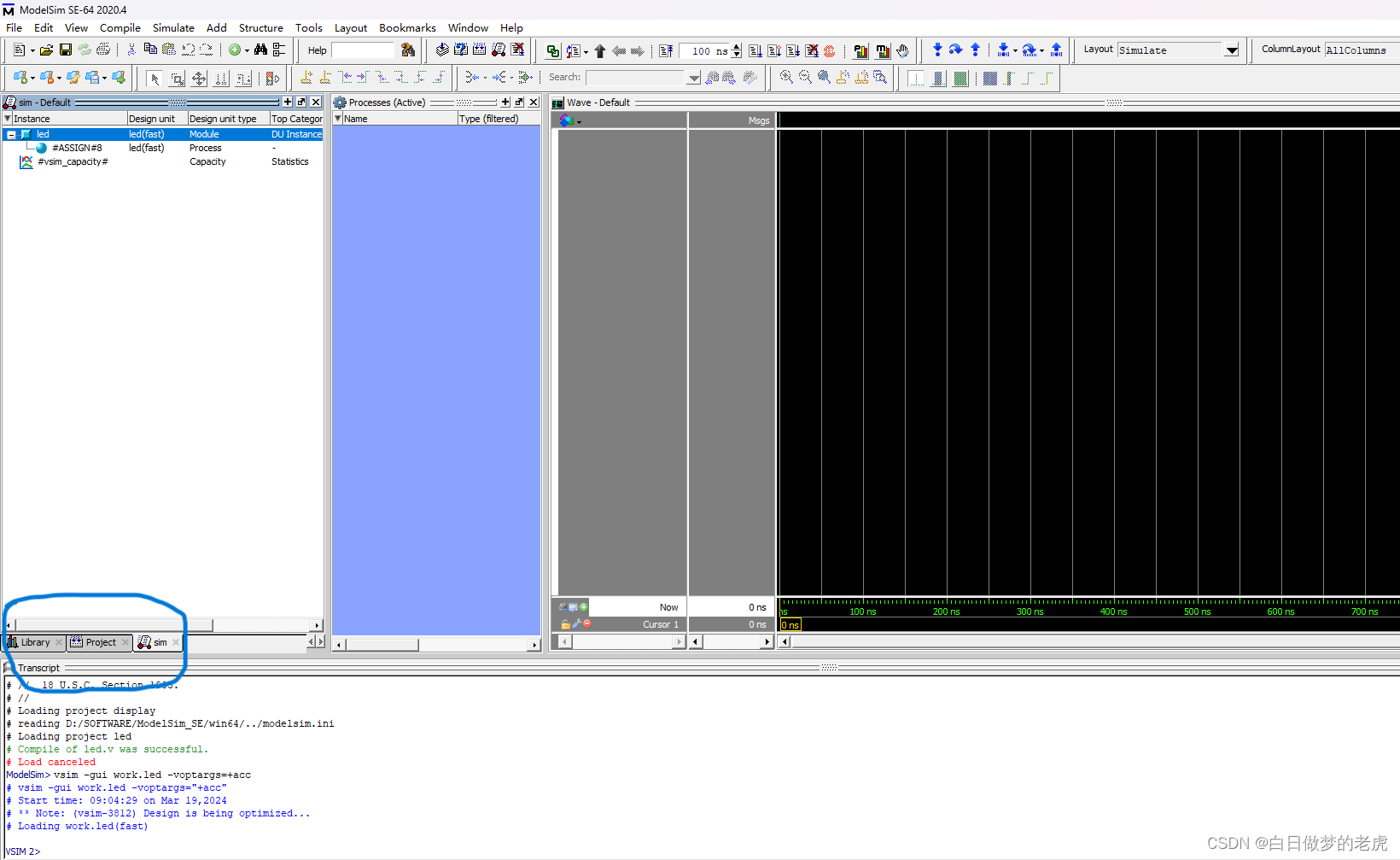Viewport: 1400px width, 860px height.
Task: Click the Copy icon in toolbar
Action: point(150,50)
